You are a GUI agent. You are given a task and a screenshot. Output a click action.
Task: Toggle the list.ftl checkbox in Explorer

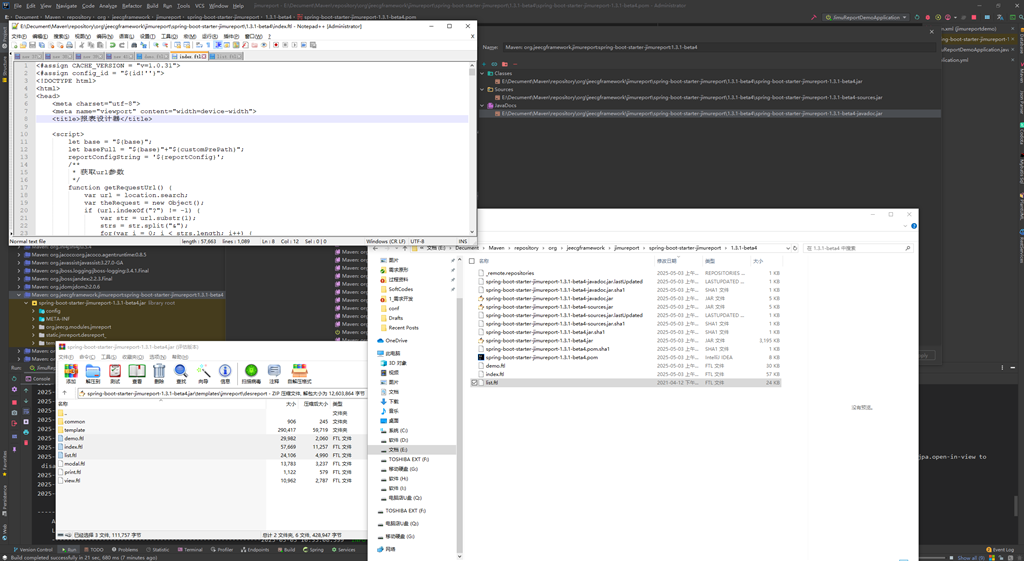[475, 383]
